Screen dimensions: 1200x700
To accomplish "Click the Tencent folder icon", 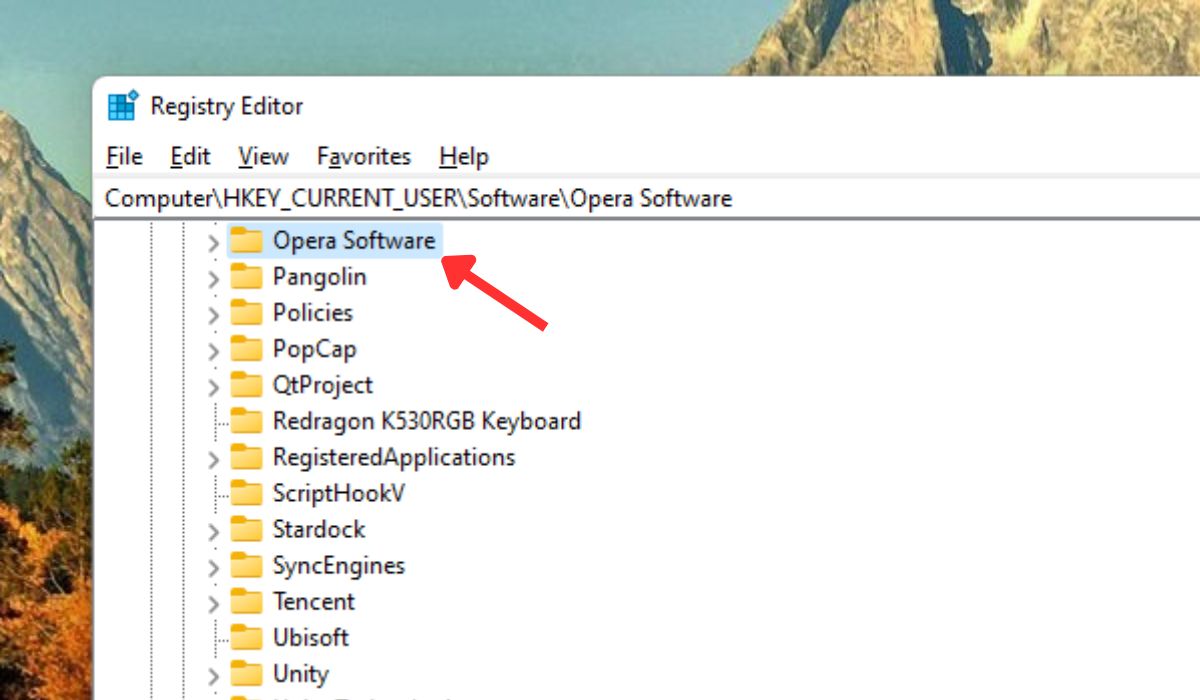I will (246, 601).
